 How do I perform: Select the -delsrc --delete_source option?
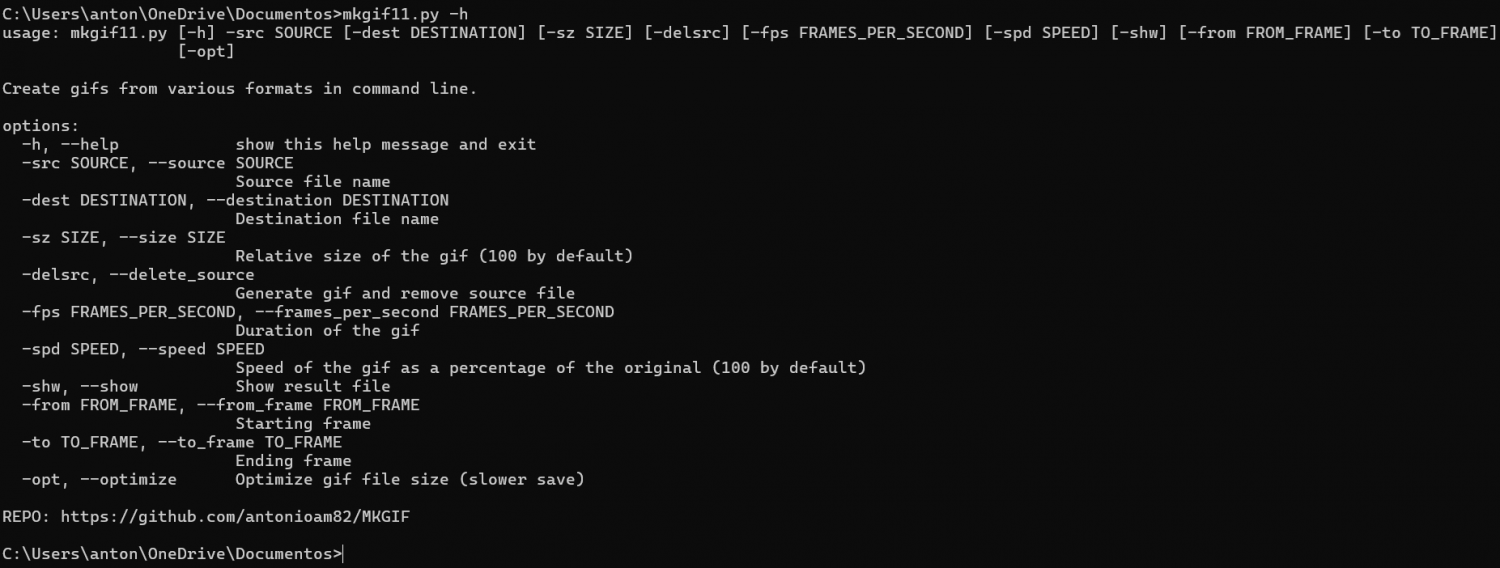point(138,275)
